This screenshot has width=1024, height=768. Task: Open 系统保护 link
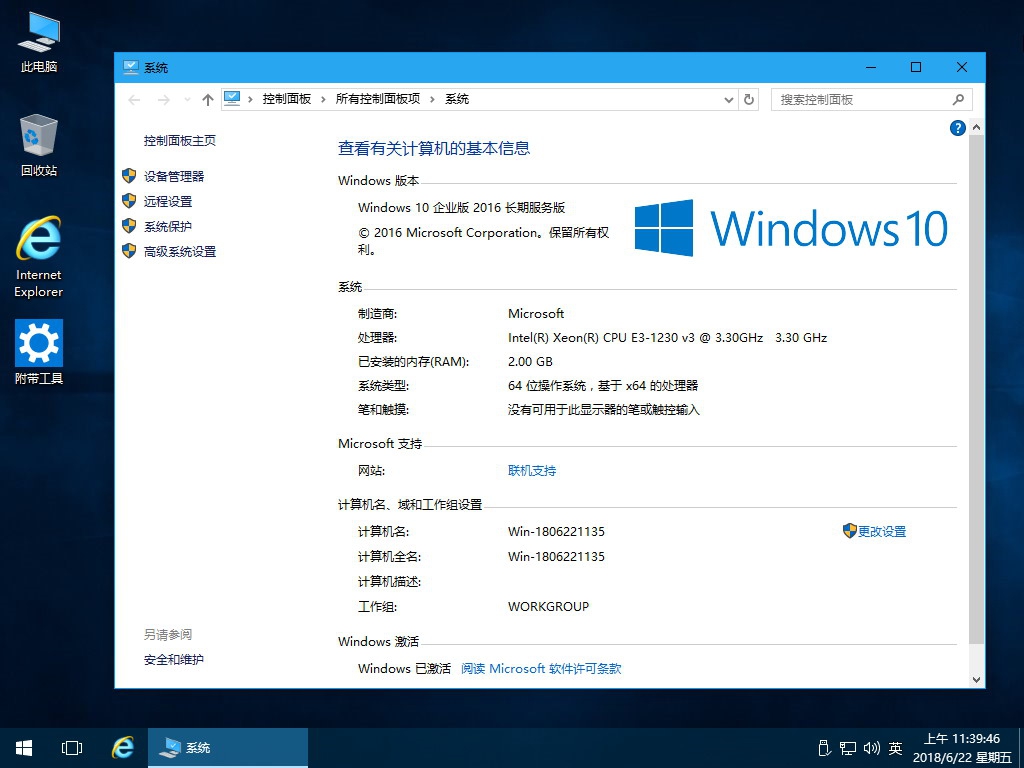click(168, 226)
